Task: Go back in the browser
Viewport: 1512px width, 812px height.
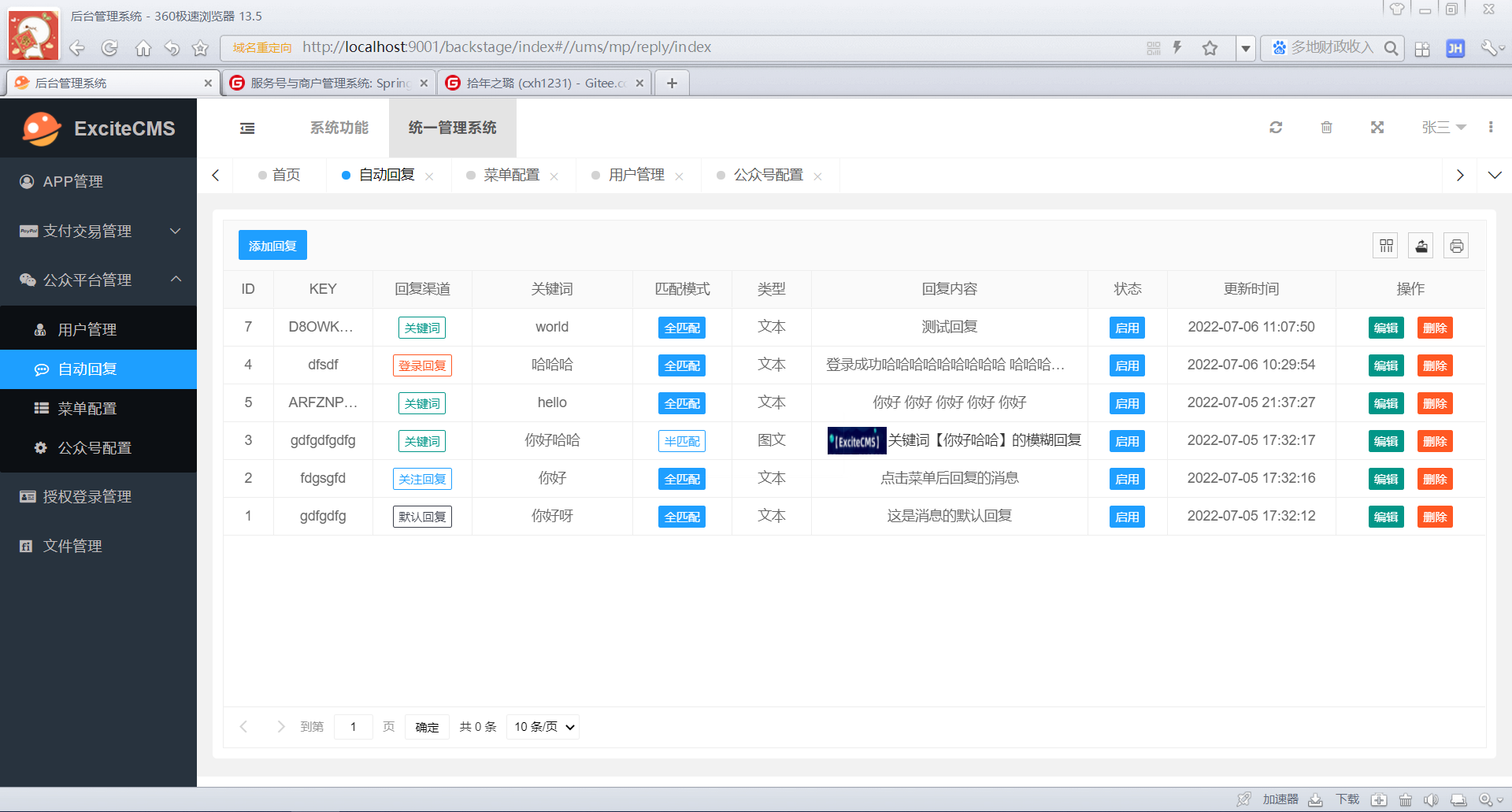Action: (77, 48)
